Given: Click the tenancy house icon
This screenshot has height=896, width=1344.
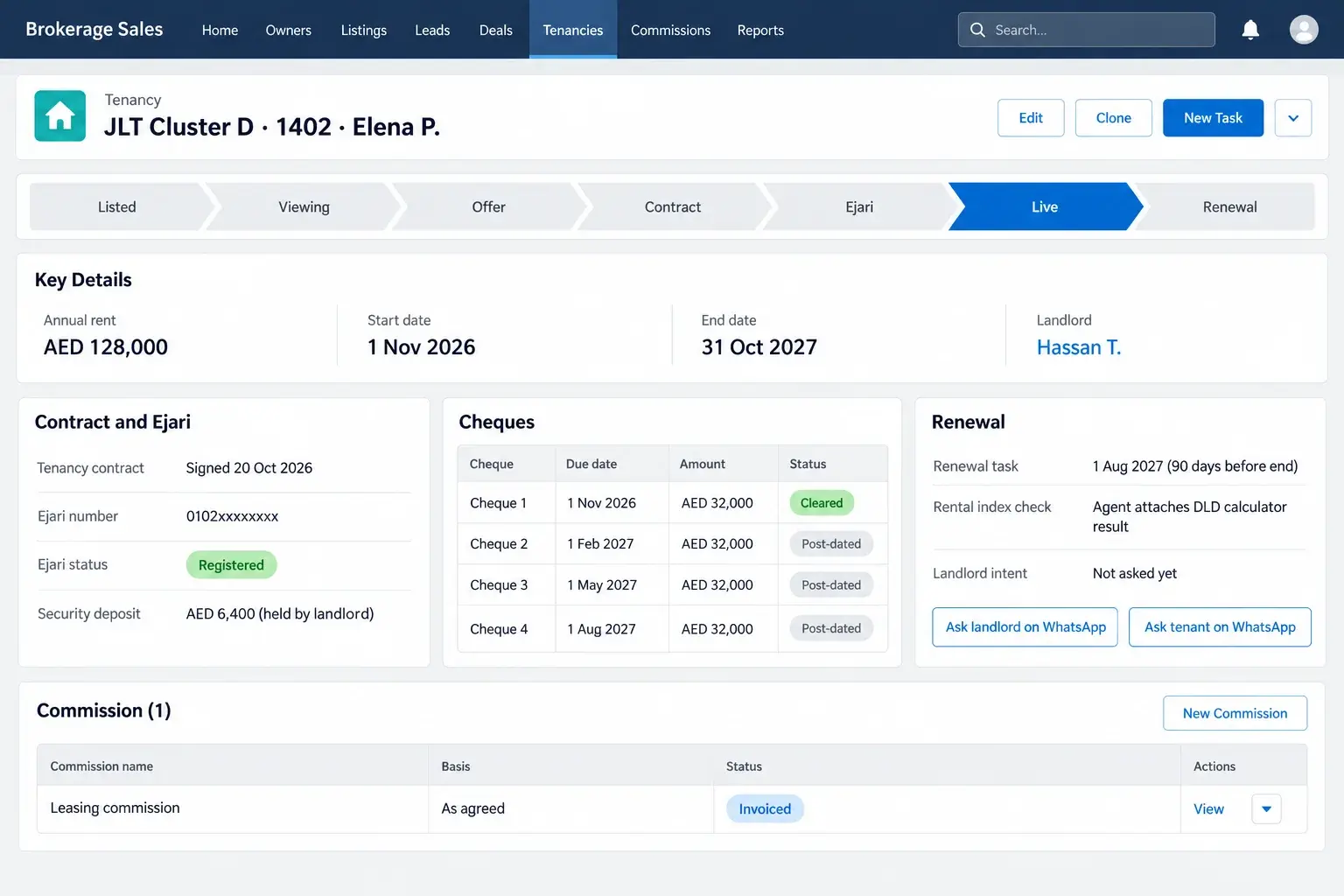Looking at the screenshot, I should [60, 115].
